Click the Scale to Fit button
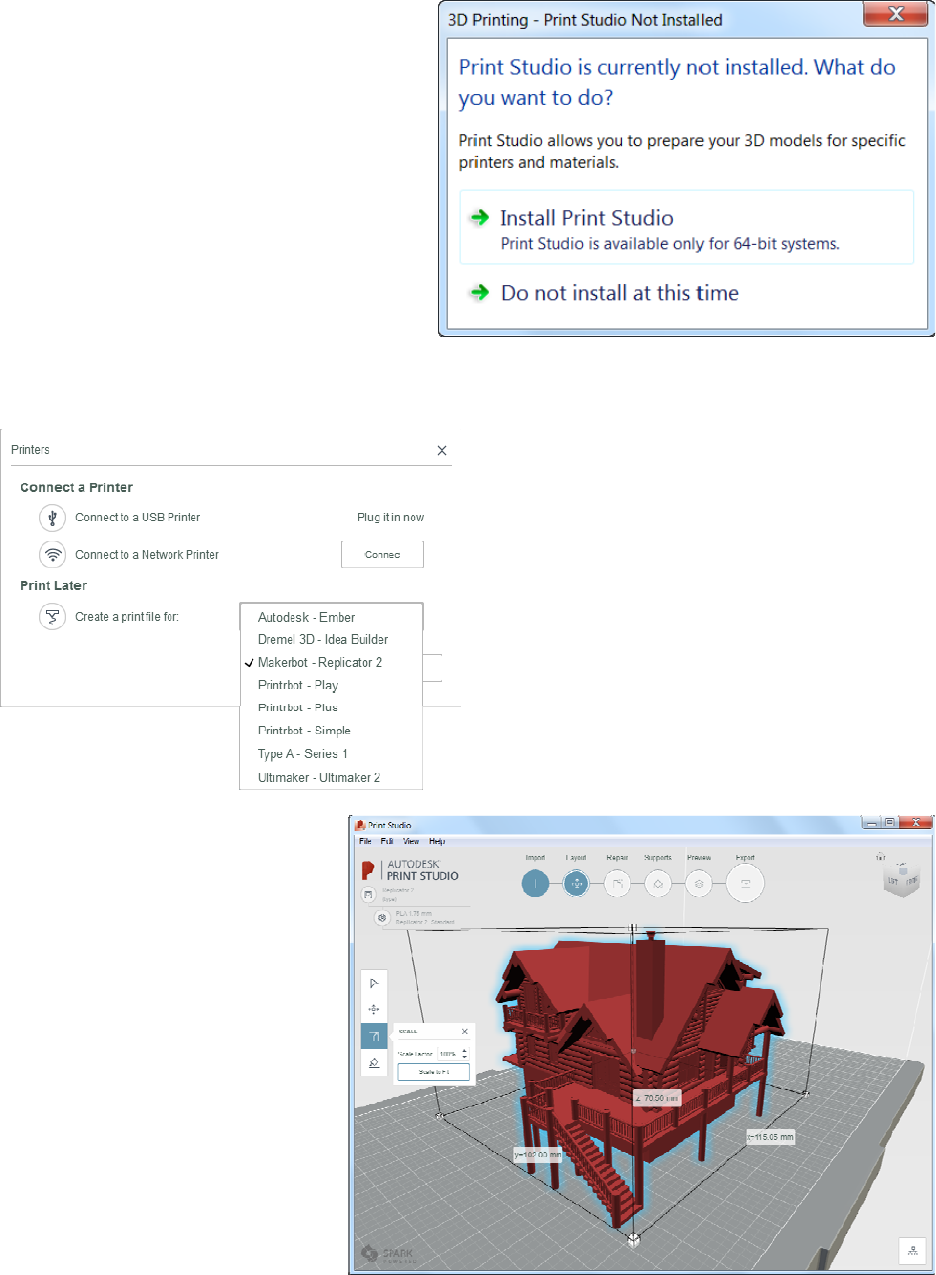The height and width of the screenshot is (1275, 936). point(433,1072)
